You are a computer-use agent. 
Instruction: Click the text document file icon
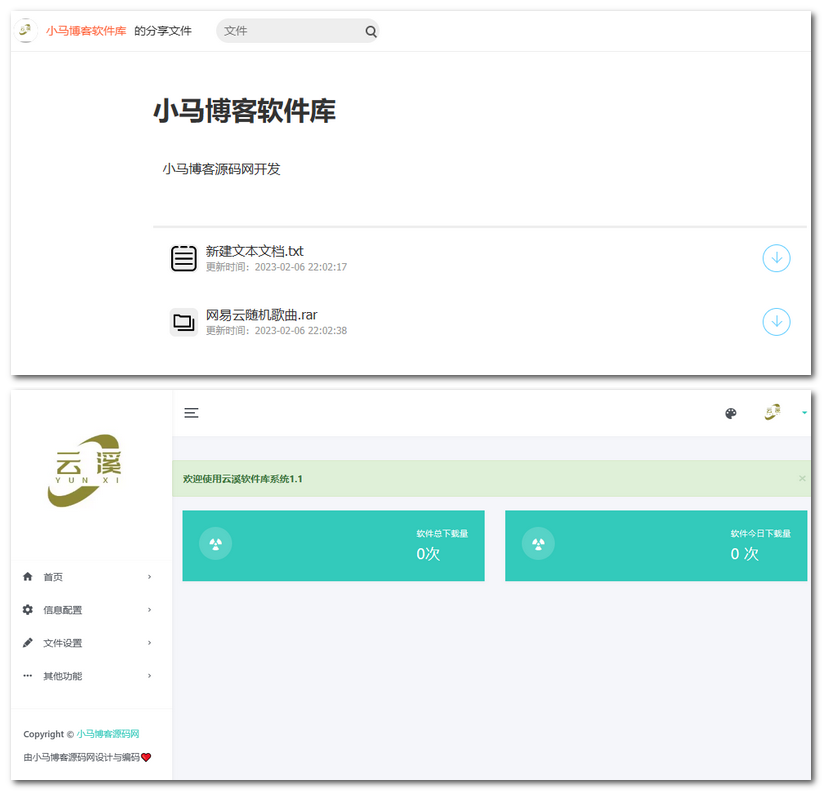click(x=184, y=258)
